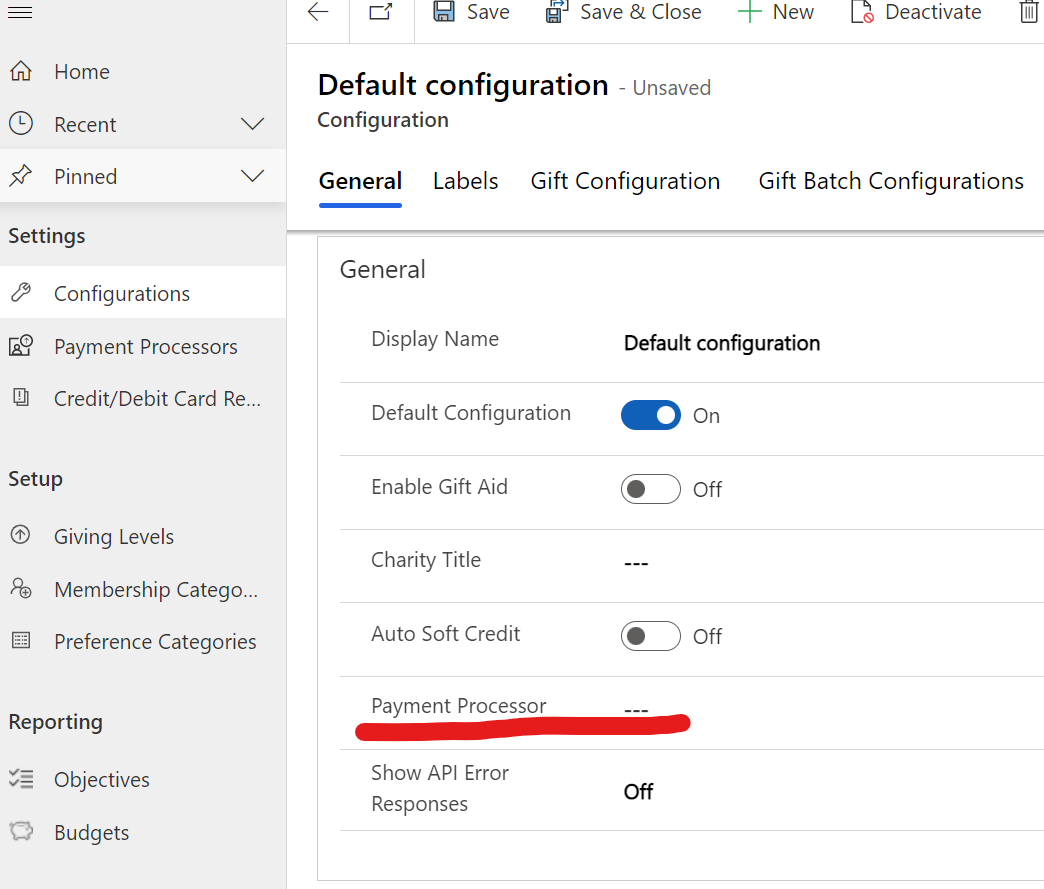This screenshot has height=889, width=1044.
Task: Expand the Recent section chevron
Action: 253,124
